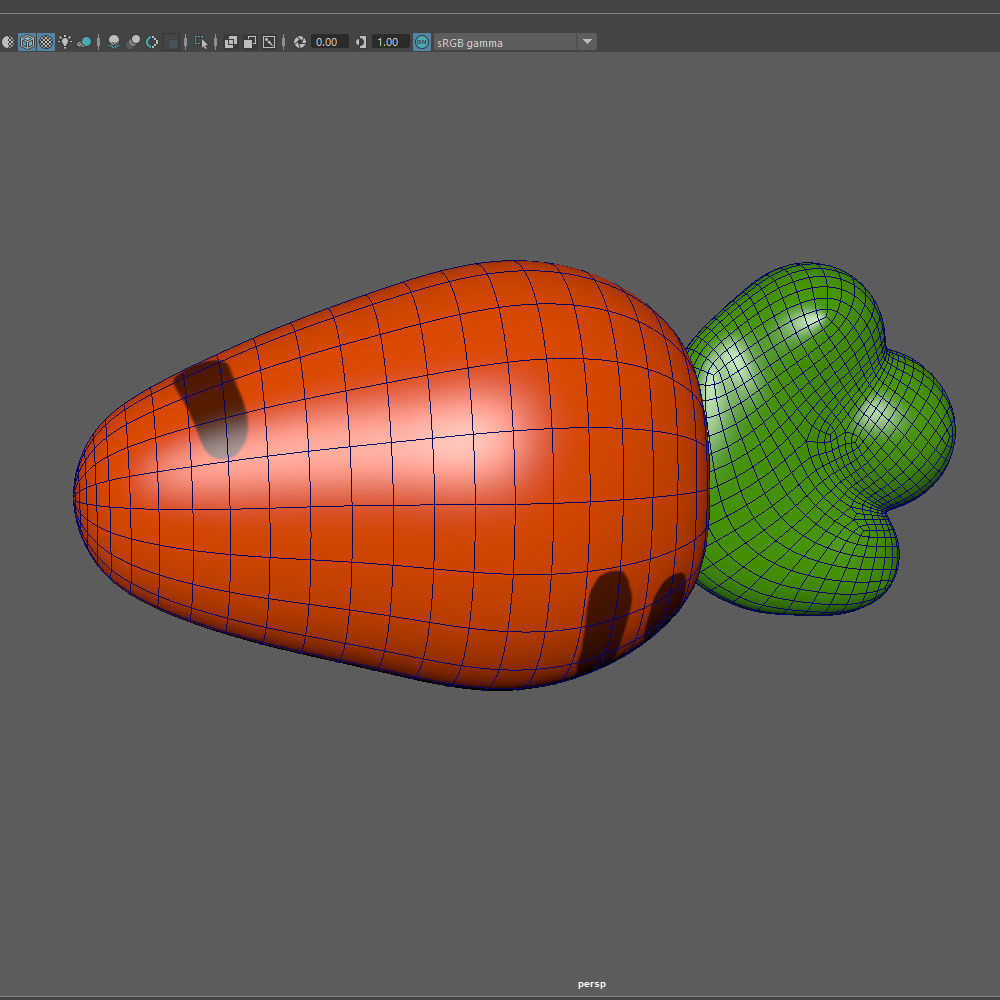This screenshot has width=1000, height=1000.
Task: Toggle XRay joints icon
Action: [269, 42]
